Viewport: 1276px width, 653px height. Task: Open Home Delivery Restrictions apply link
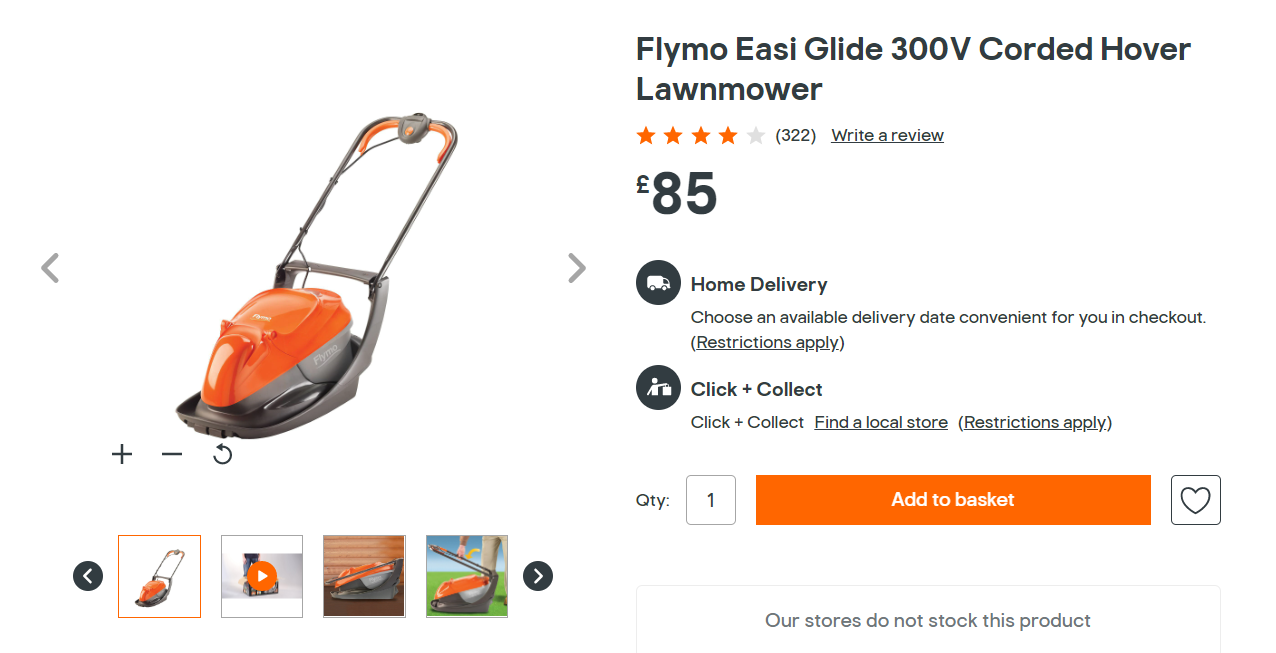coord(768,342)
